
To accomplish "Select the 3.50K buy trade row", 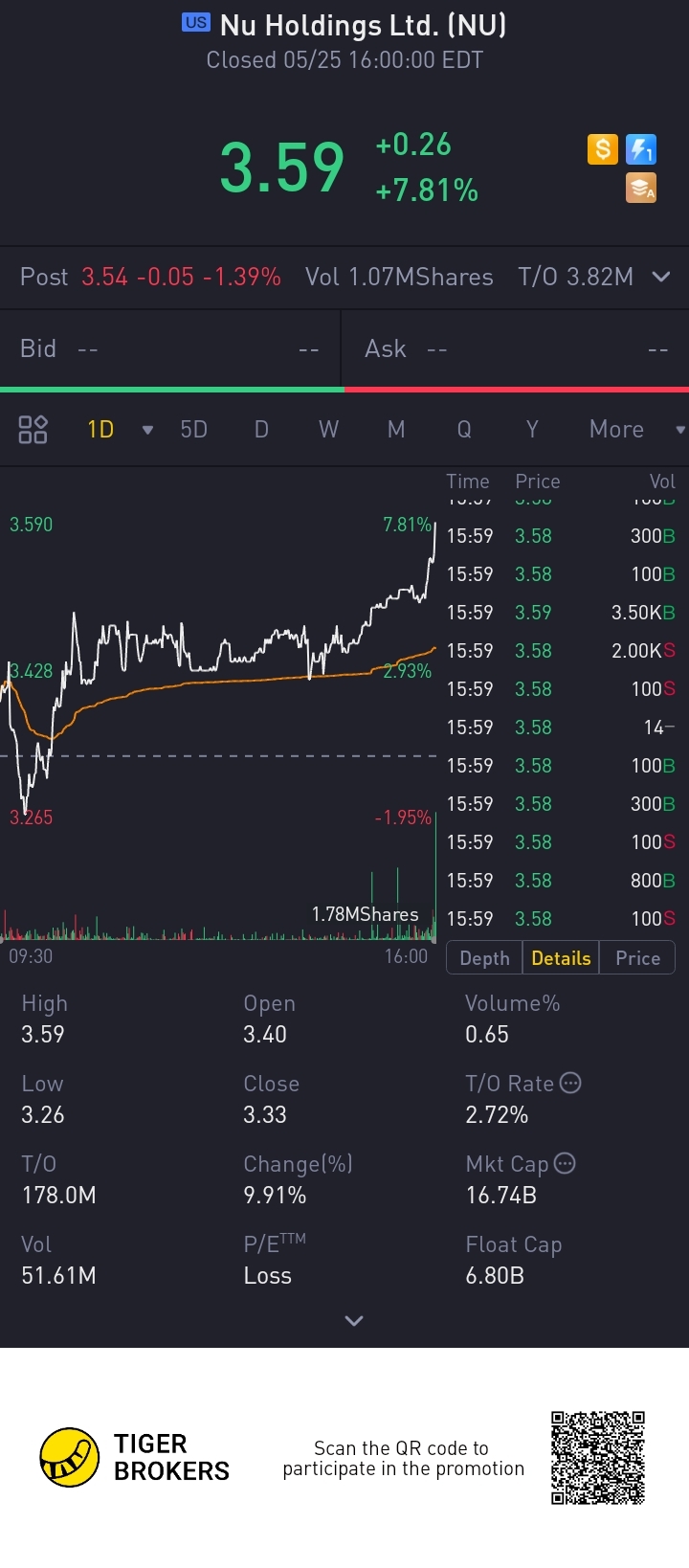I will tap(561, 613).
